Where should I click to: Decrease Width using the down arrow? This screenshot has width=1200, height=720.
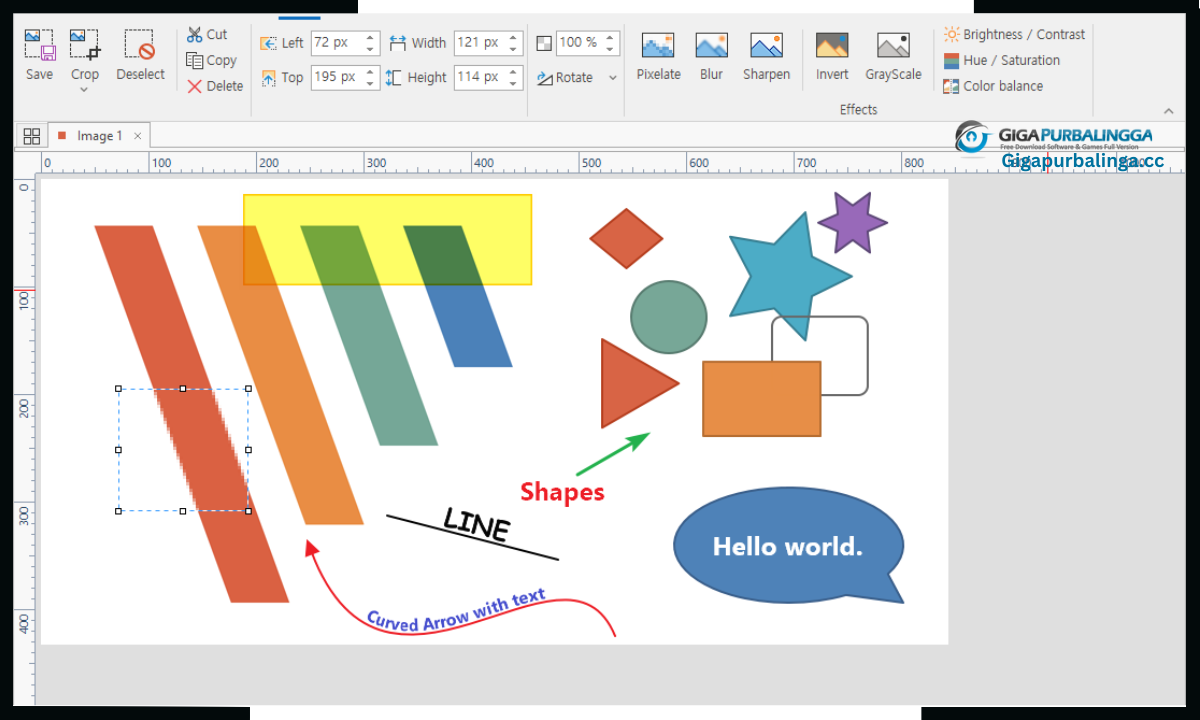click(514, 49)
